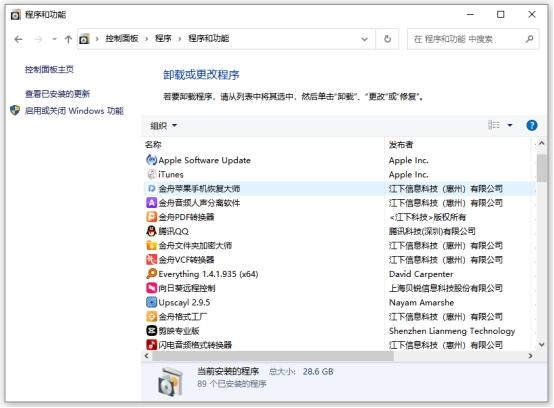The height and width of the screenshot is (408, 554).
Task: Select the Everything 1.4.1.935 search icon
Action: 151,274
